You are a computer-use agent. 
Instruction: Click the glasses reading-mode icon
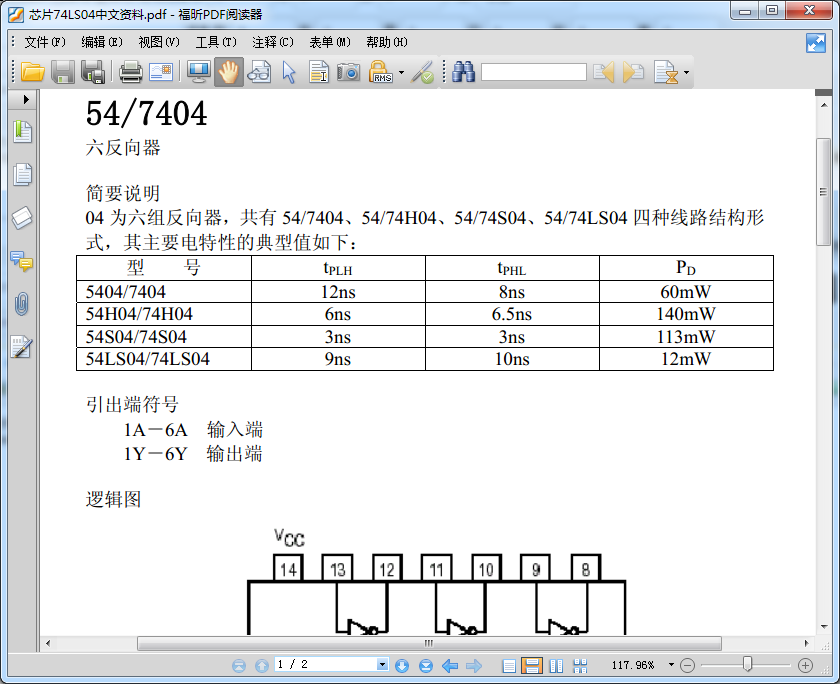click(x=259, y=72)
